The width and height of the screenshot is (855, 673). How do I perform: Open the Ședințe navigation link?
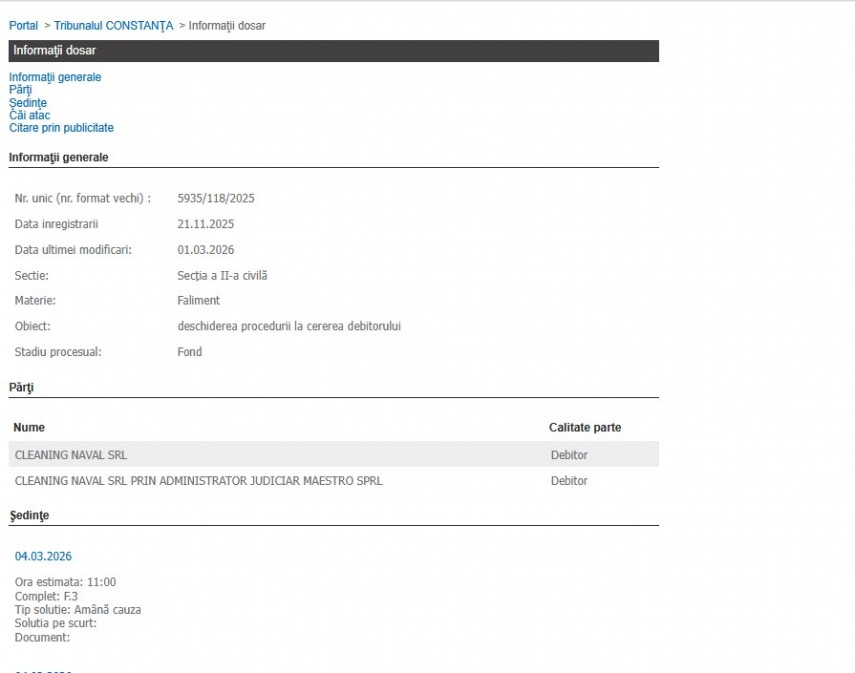pos(28,103)
